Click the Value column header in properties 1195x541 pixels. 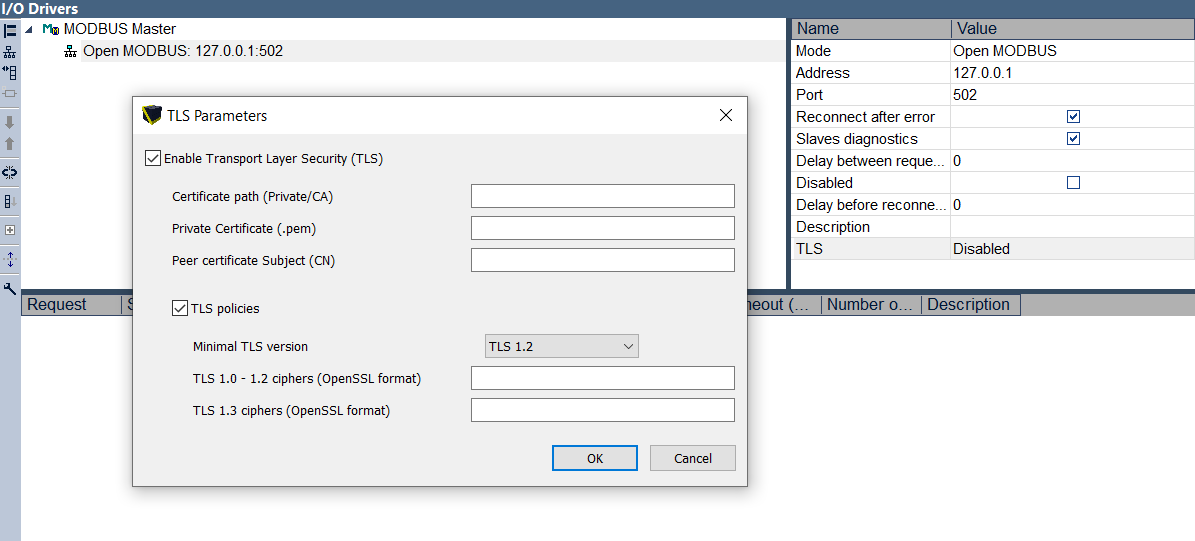click(x=1073, y=29)
